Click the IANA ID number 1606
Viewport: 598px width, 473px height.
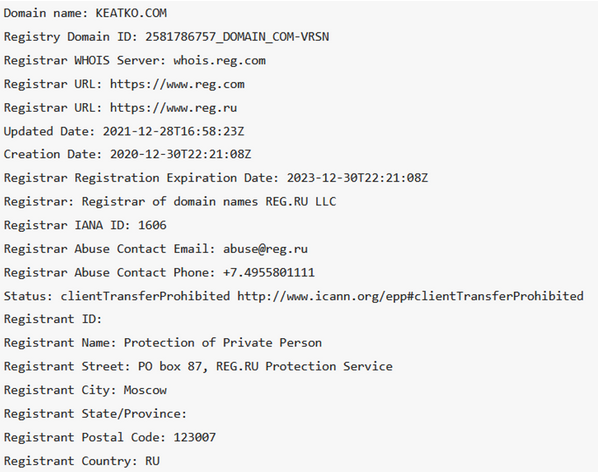pos(152,225)
